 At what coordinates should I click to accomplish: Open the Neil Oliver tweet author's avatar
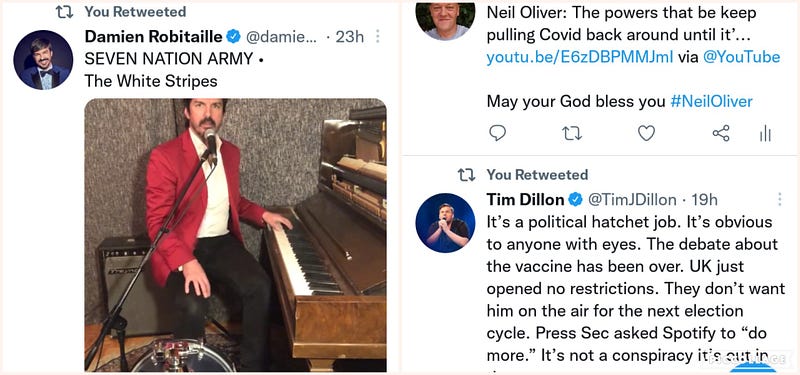click(445, 20)
